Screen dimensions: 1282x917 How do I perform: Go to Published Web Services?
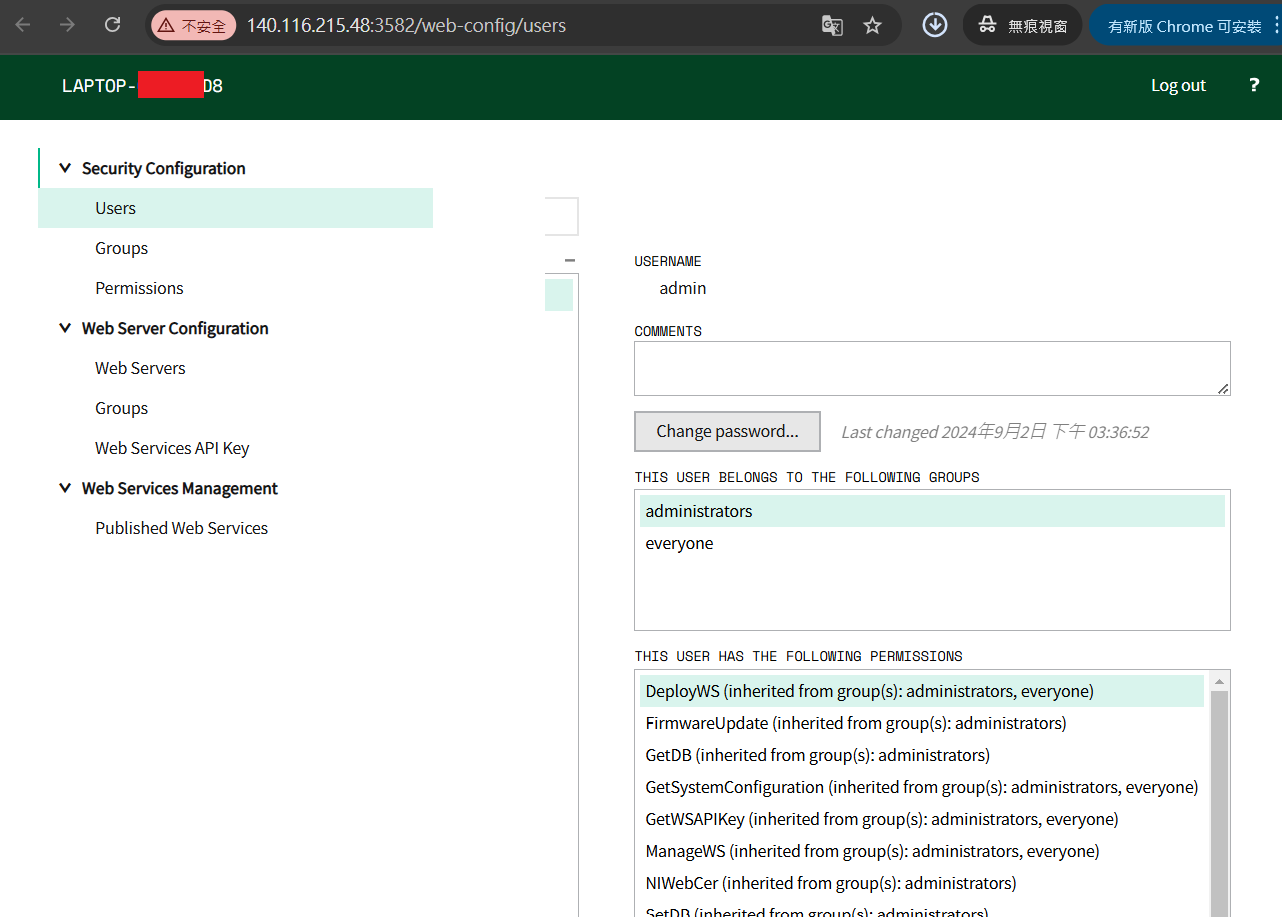(x=181, y=528)
